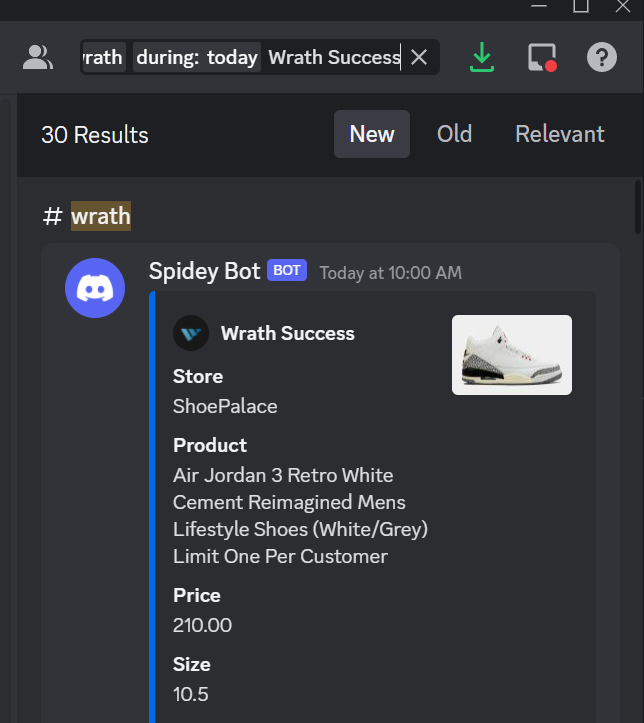The width and height of the screenshot is (644, 723).
Task: Click the 'Product' field label
Action: 210,445
